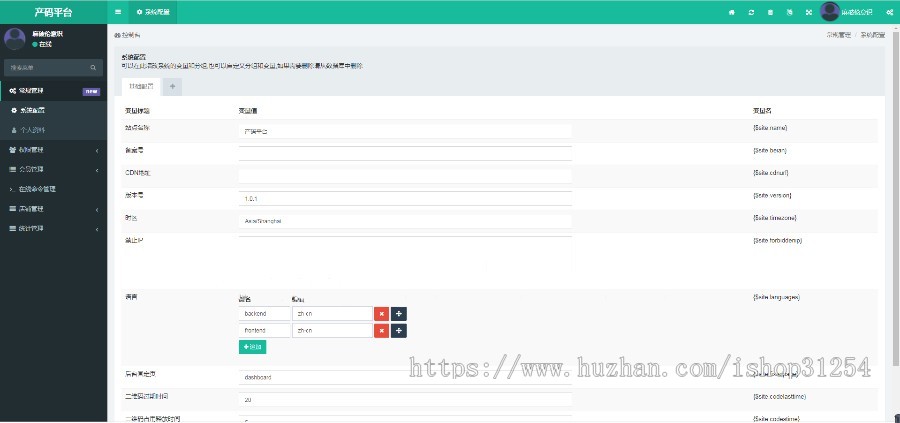Click the sidebar menu search field
This screenshot has height=423, width=900.
tap(47, 68)
